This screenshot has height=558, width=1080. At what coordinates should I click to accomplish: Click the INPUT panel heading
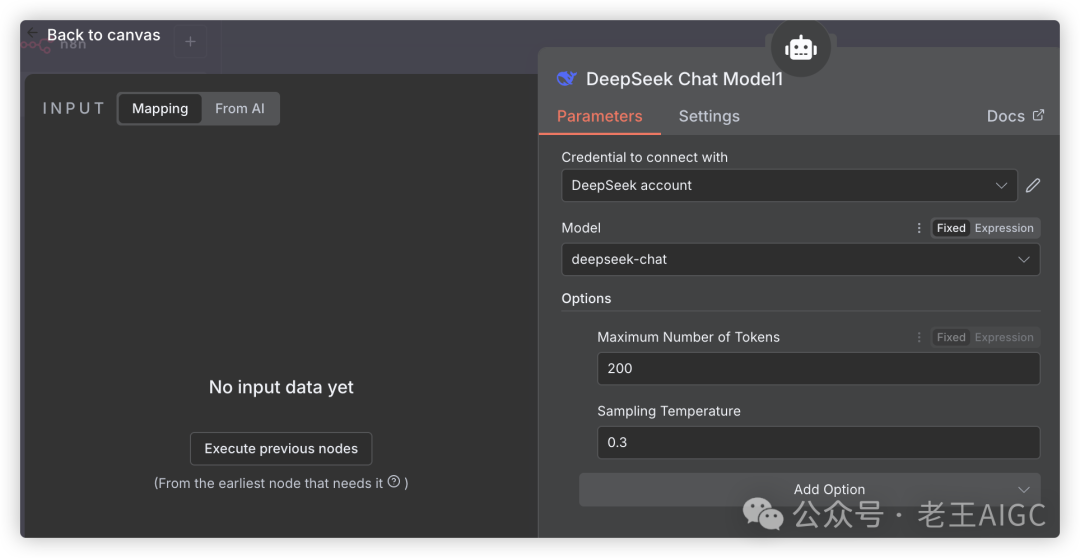74,108
